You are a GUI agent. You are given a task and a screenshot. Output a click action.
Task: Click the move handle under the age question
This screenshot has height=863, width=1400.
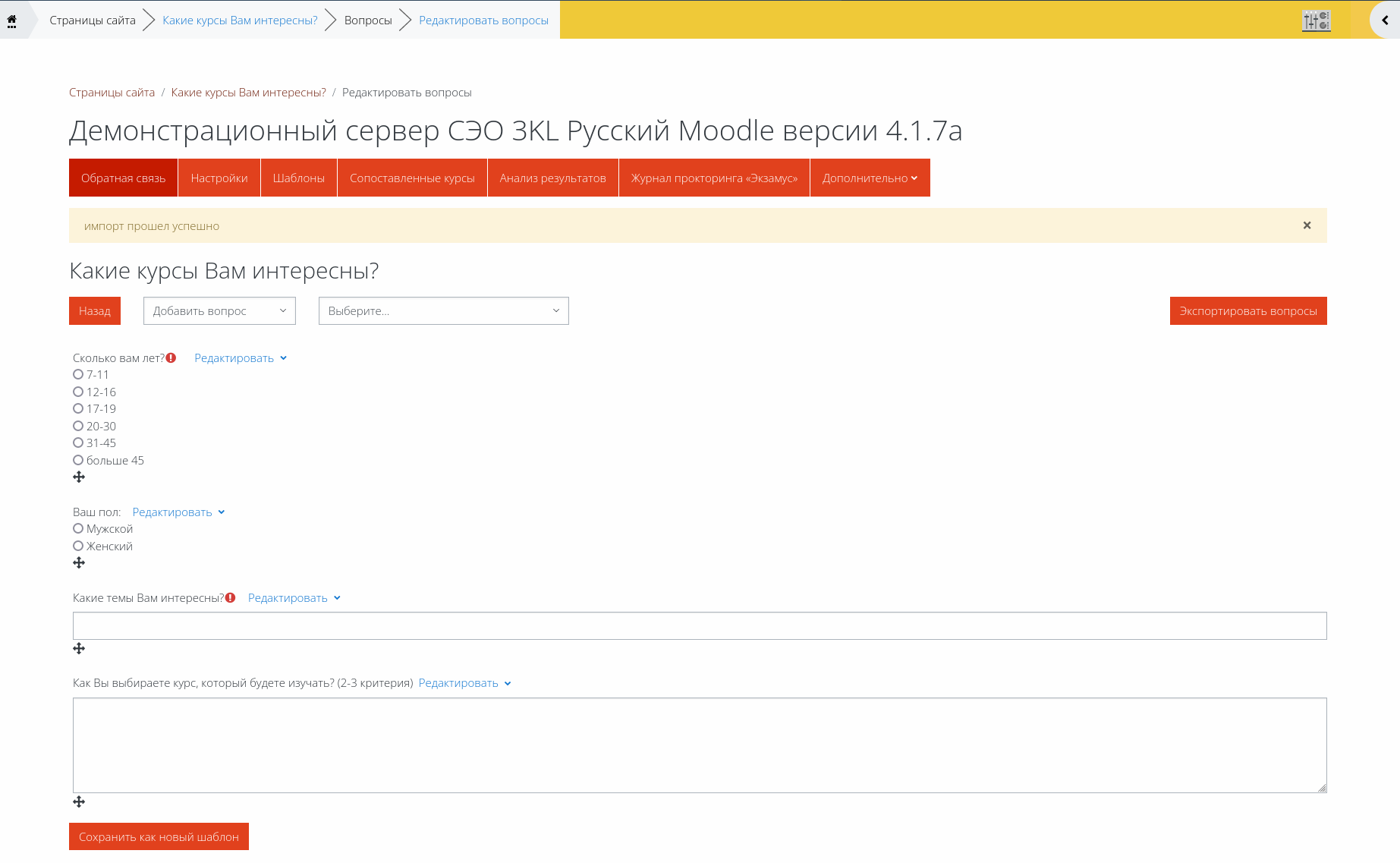[x=79, y=477]
